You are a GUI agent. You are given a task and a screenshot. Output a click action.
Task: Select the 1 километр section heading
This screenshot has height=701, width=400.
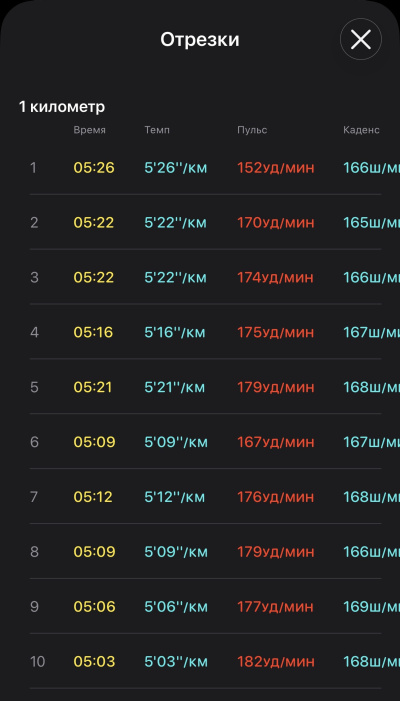pos(62,107)
